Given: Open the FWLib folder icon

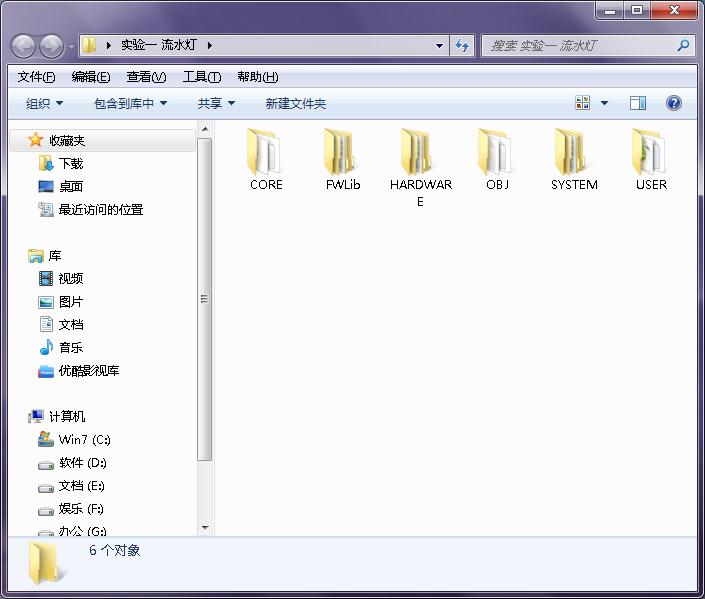Looking at the screenshot, I should click(340, 152).
